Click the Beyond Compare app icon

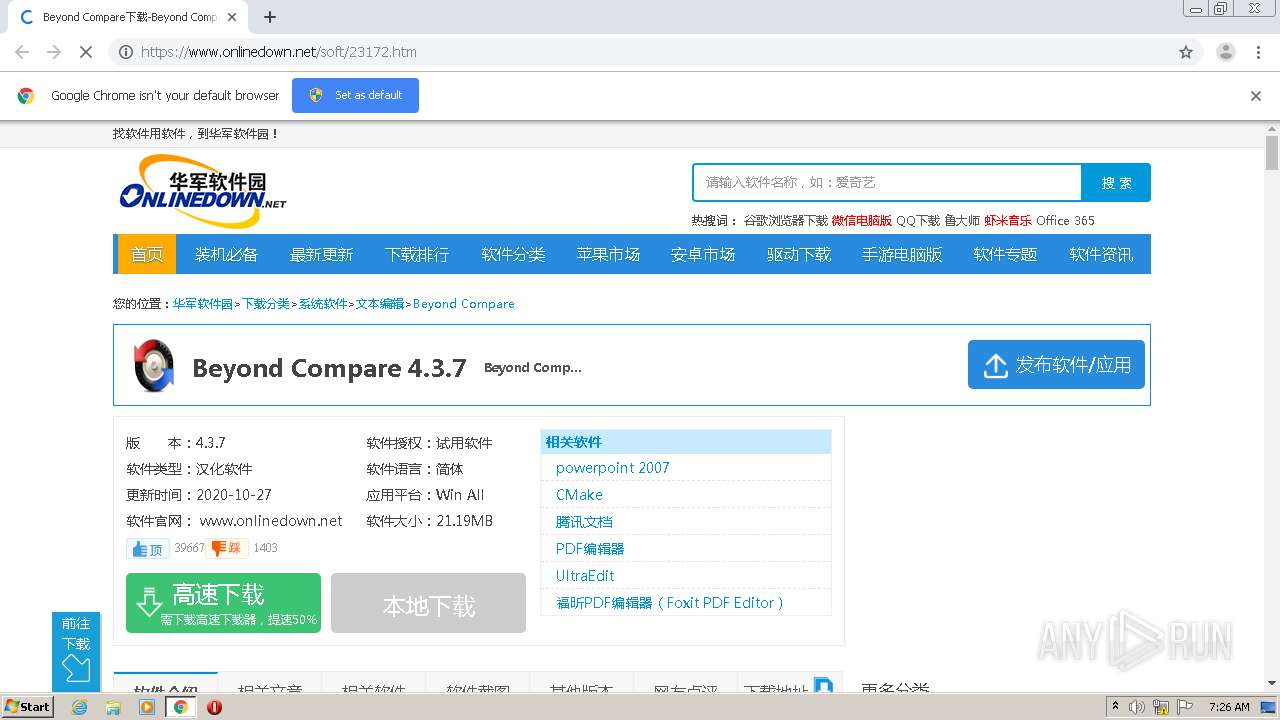(x=154, y=365)
